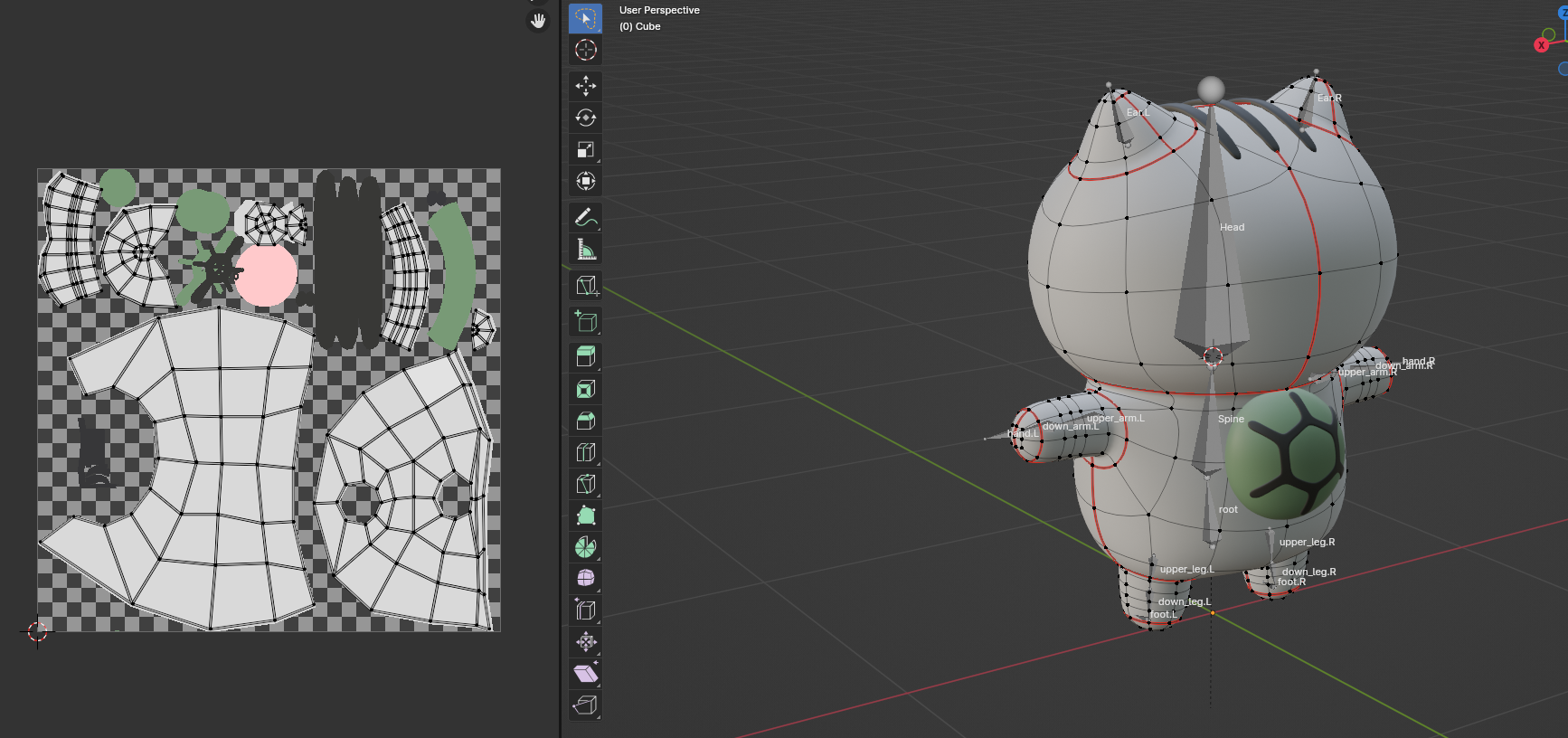
Task: Activate the 3D Cursor tool
Action: tap(585, 50)
